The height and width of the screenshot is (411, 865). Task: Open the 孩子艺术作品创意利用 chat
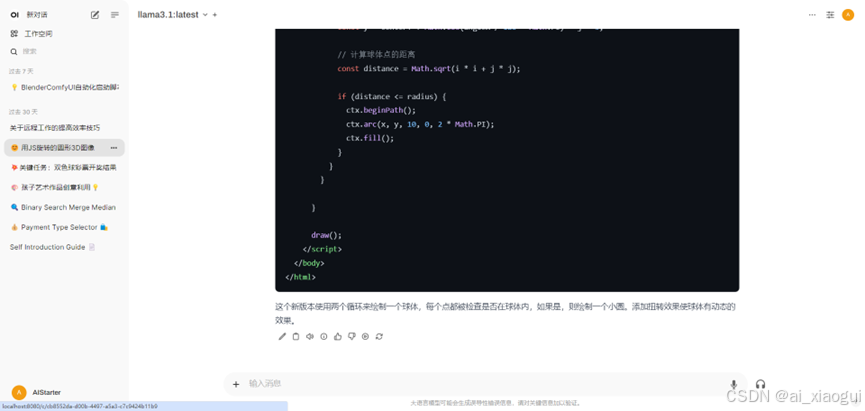pyautogui.click(x=65, y=188)
